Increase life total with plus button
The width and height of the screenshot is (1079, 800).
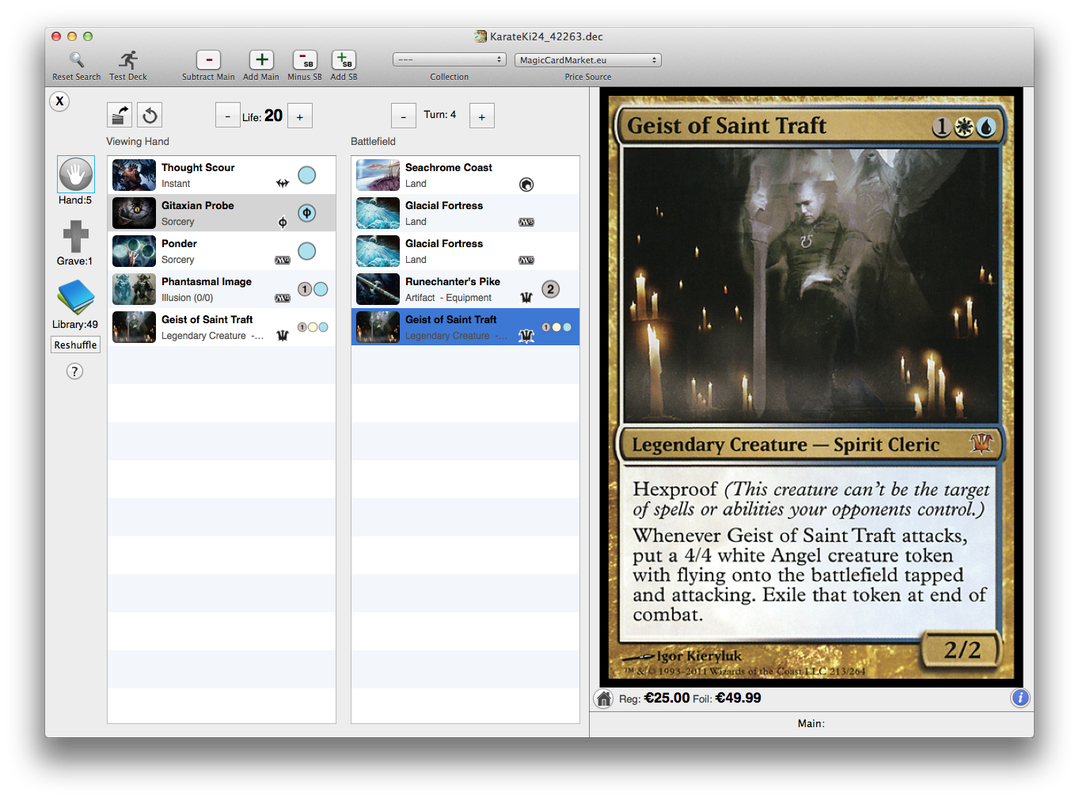pyautogui.click(x=300, y=116)
